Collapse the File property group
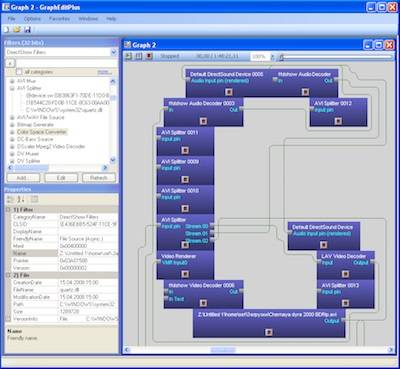This screenshot has height=369, width=400. click(9, 275)
